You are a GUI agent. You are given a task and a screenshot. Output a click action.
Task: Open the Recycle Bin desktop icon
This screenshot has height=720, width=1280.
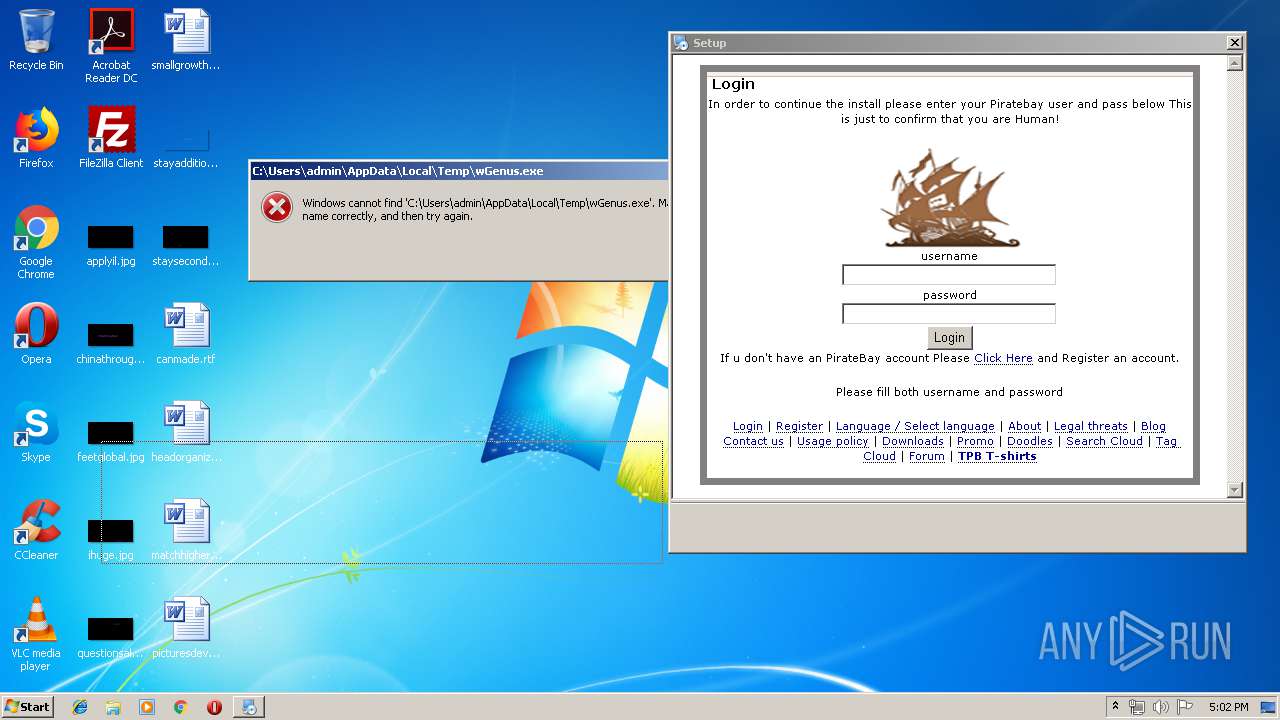pyautogui.click(x=36, y=40)
